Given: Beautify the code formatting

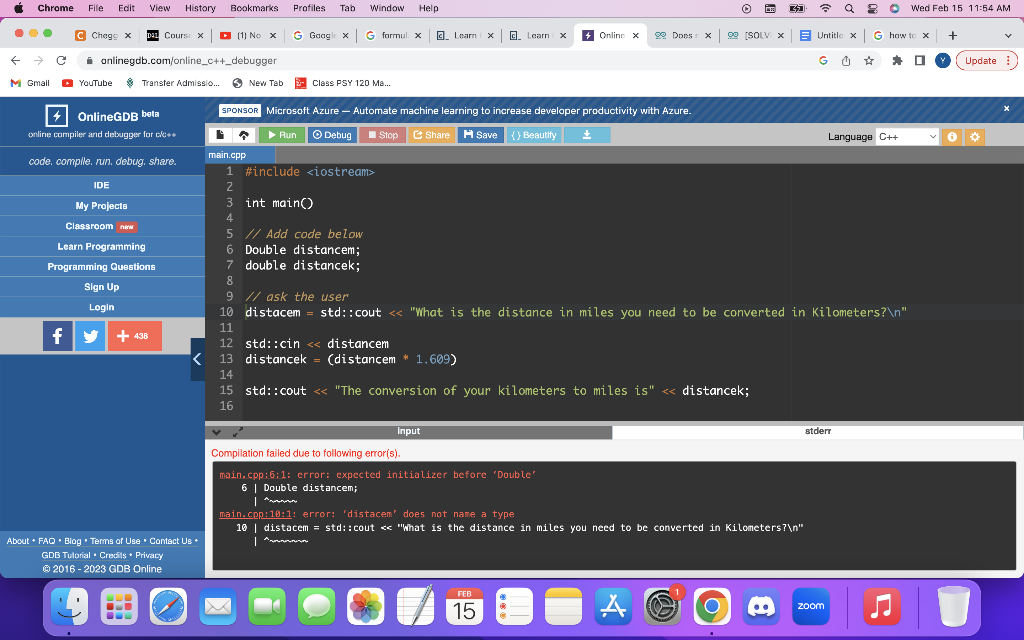Looking at the screenshot, I should pyautogui.click(x=533, y=134).
